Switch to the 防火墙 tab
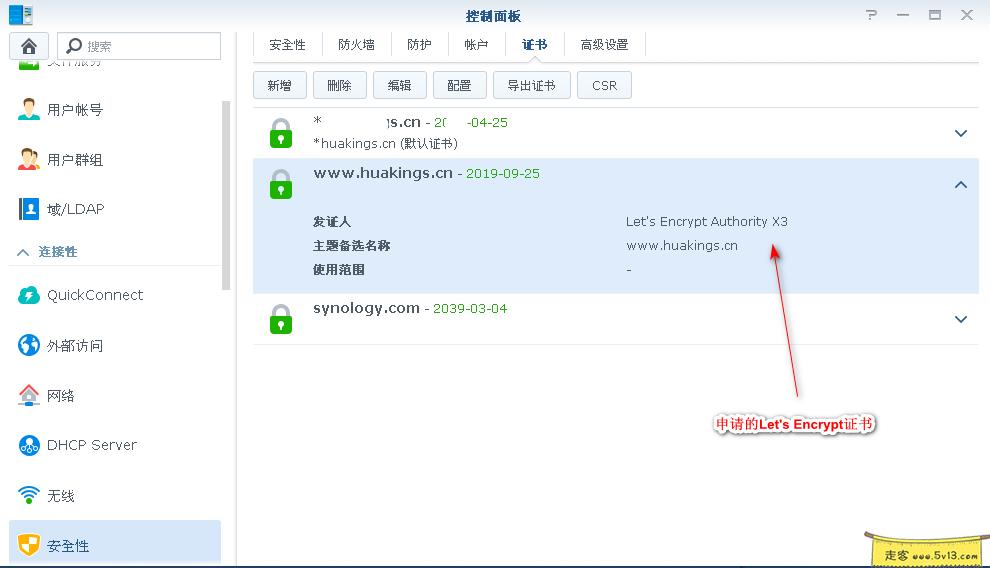The height and width of the screenshot is (568, 990). (356, 45)
